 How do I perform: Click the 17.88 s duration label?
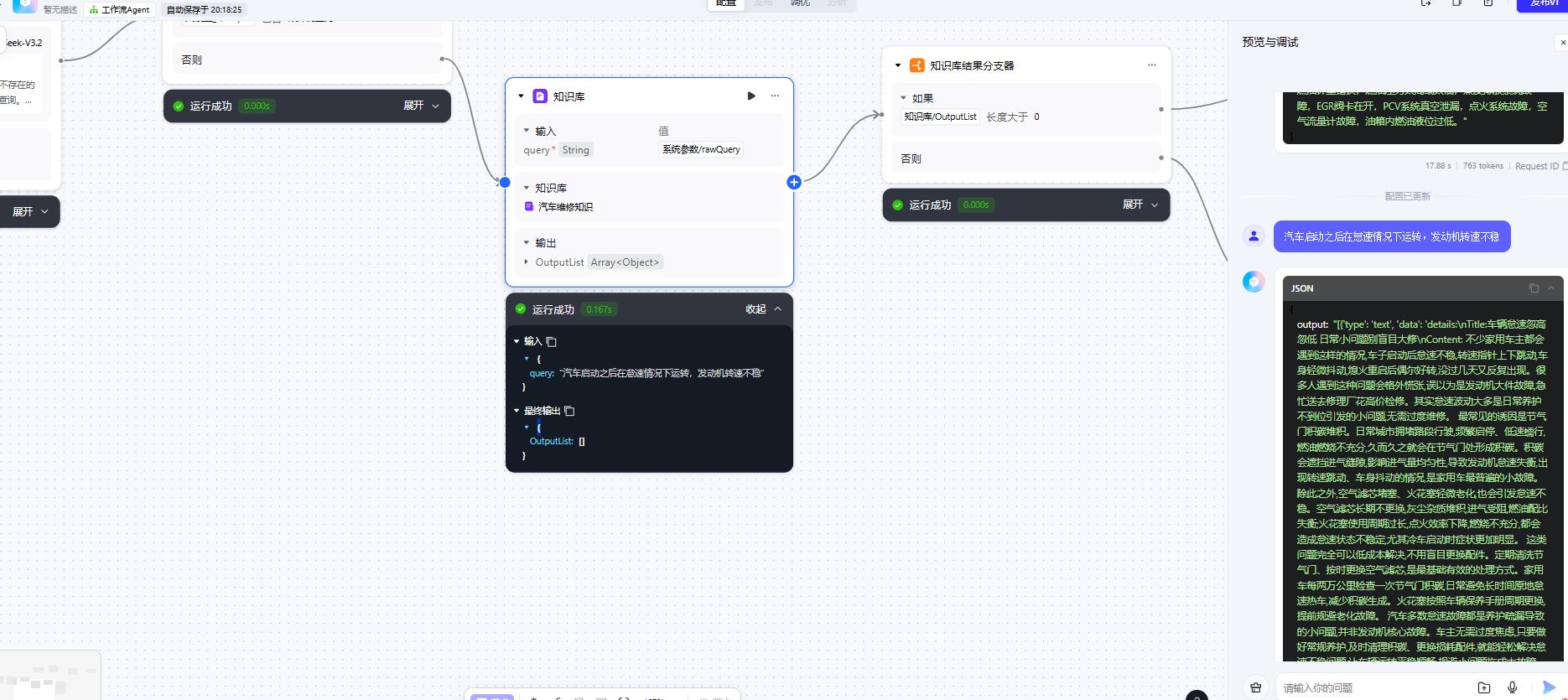[x=1438, y=166]
